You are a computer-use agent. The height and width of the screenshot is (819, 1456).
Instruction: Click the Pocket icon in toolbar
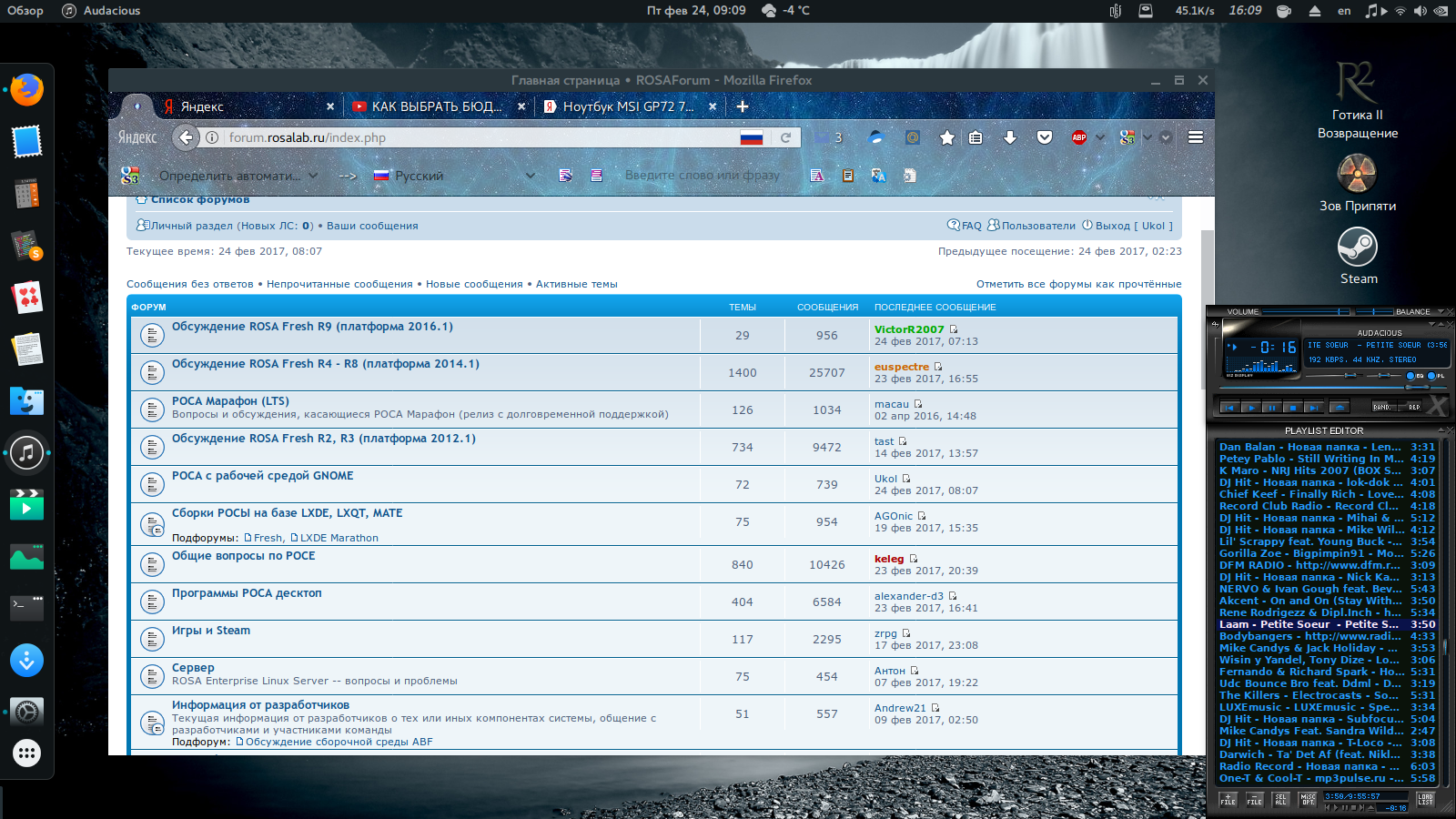(x=1045, y=137)
